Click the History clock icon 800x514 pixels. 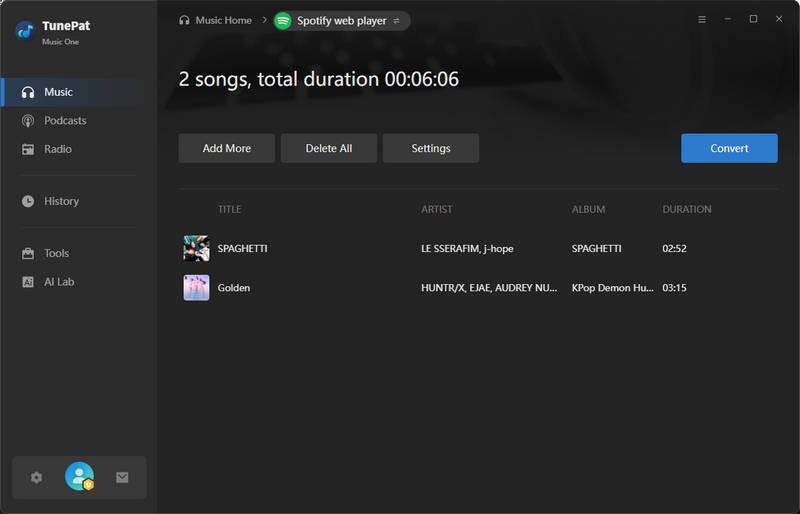click(28, 202)
